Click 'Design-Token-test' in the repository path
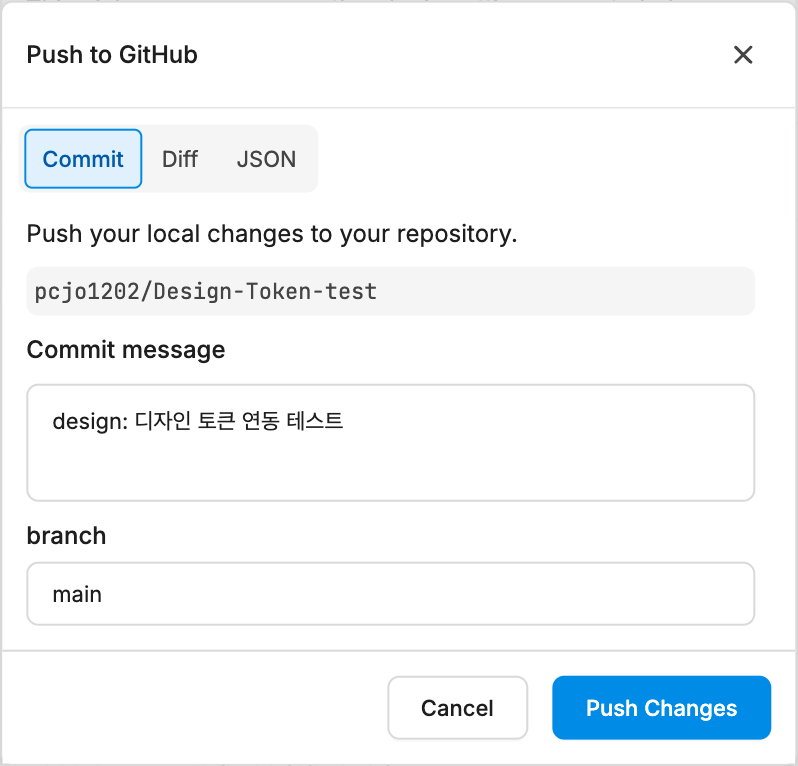 click(x=265, y=292)
